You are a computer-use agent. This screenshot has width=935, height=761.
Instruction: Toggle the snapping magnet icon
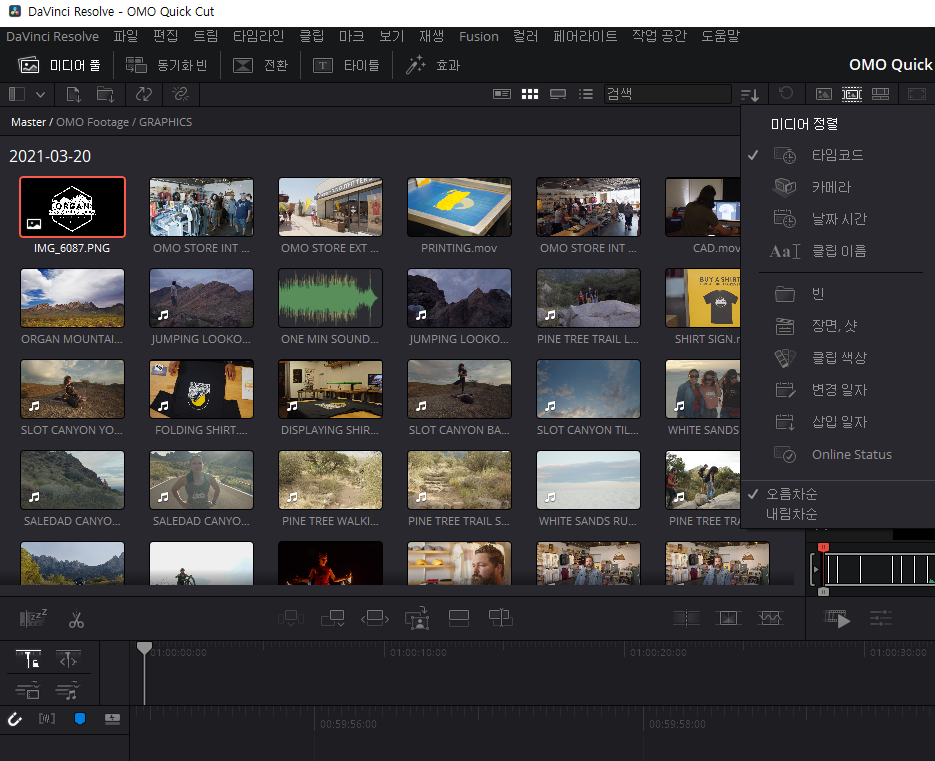(15, 719)
